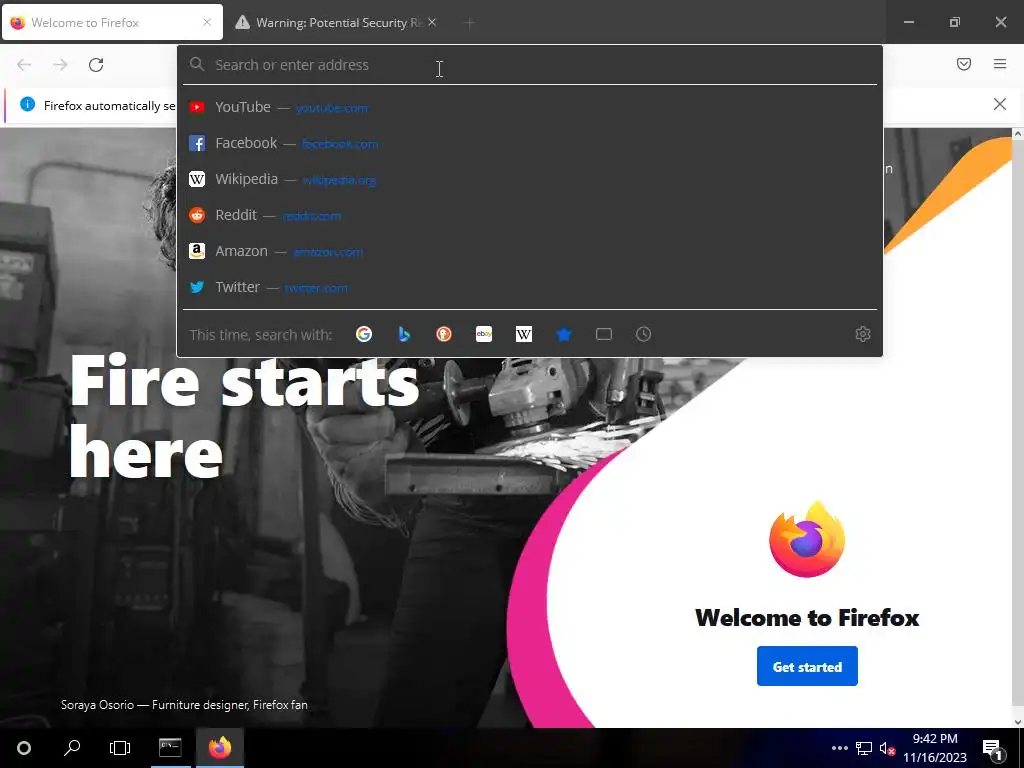Open search settings gear icon
The image size is (1024, 768).
[x=863, y=334]
